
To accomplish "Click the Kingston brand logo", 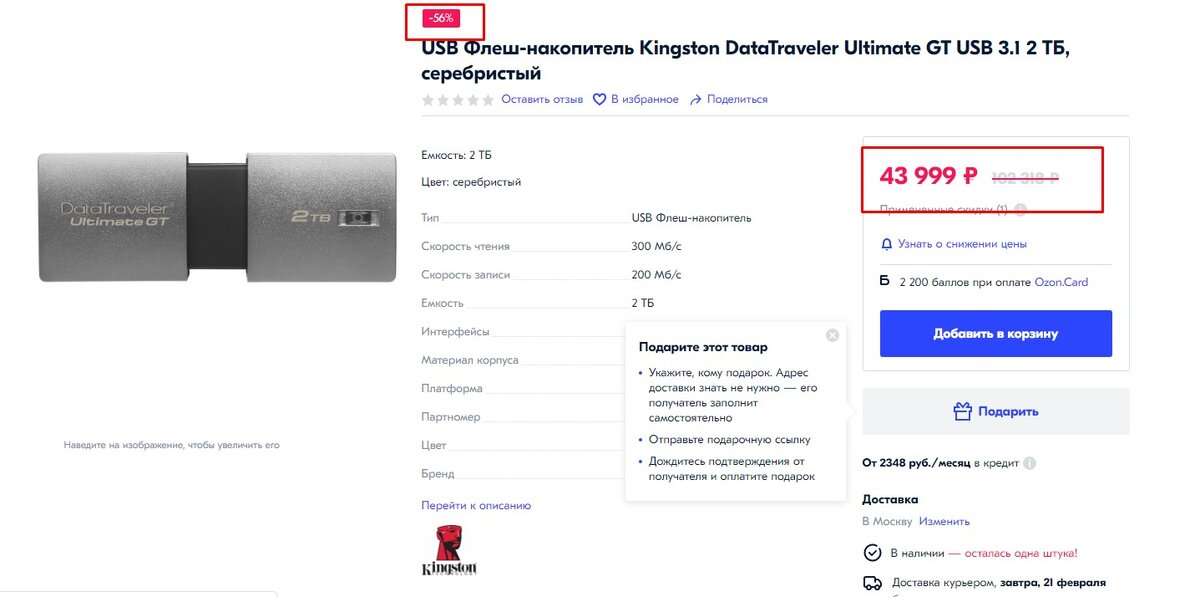I will 449,550.
